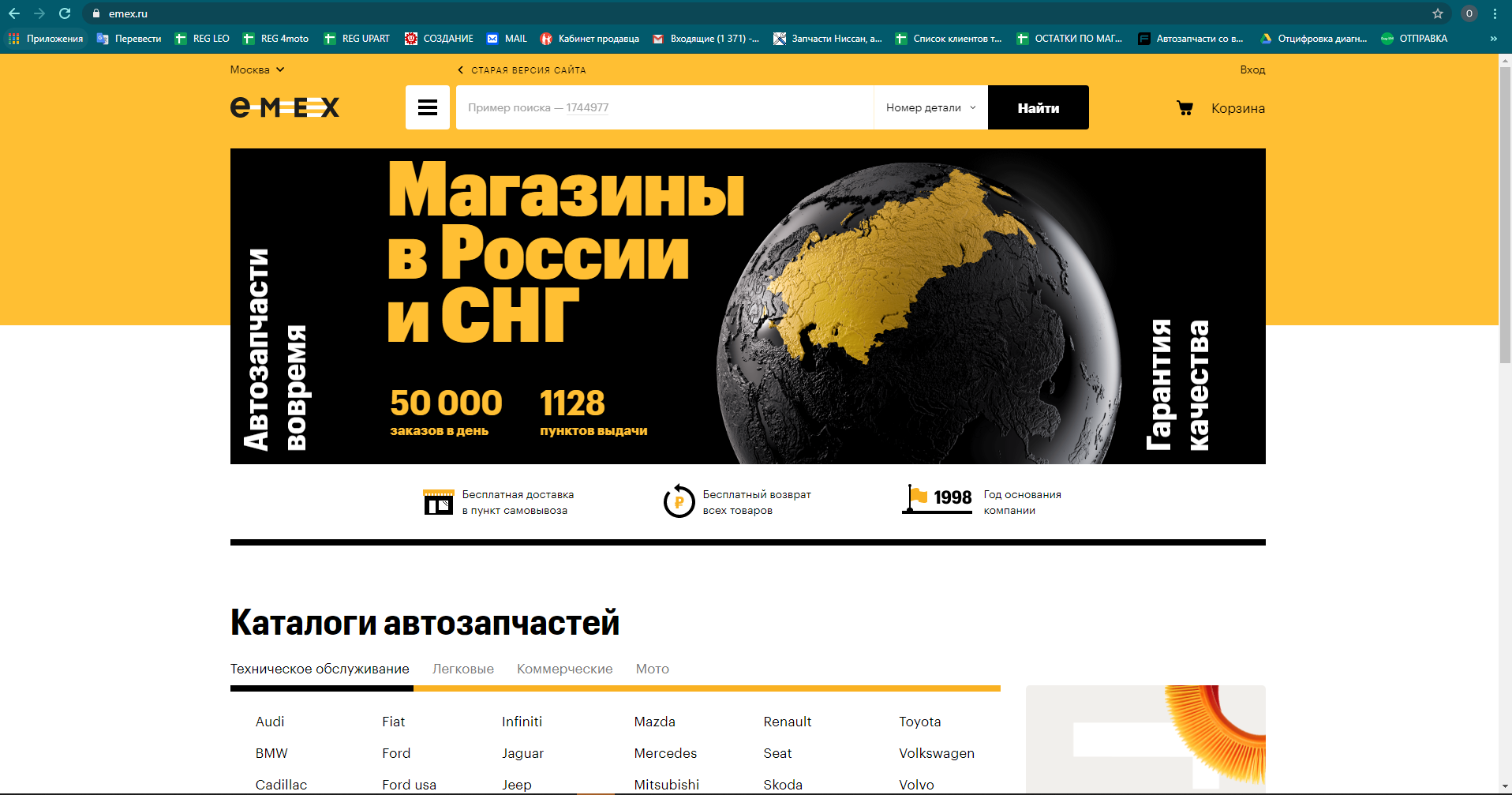1512x795 pixels.
Task: Open the Номер детали search type dropdown
Action: tap(931, 107)
